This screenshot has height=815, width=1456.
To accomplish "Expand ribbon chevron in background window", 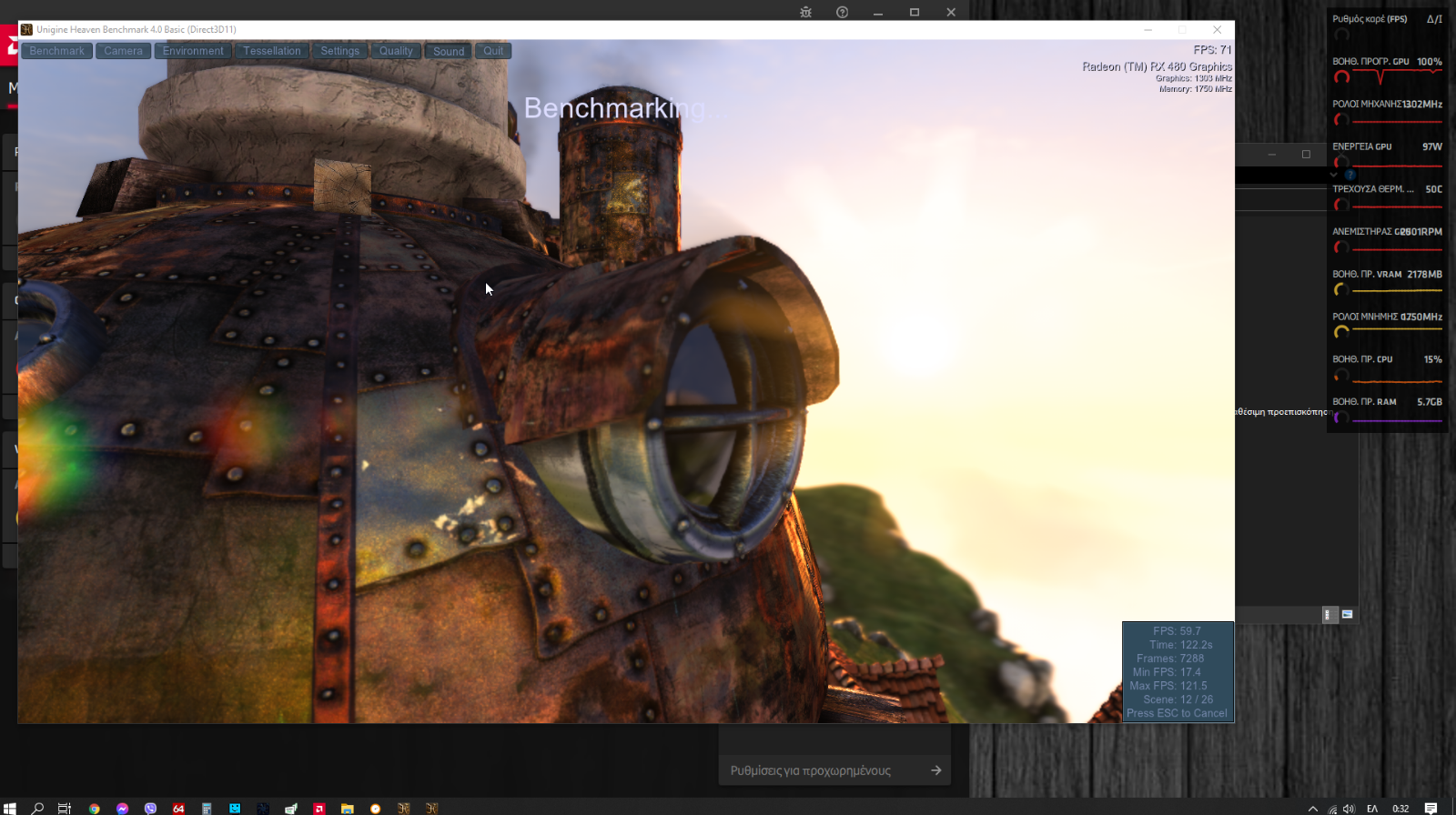I will [x=1334, y=175].
